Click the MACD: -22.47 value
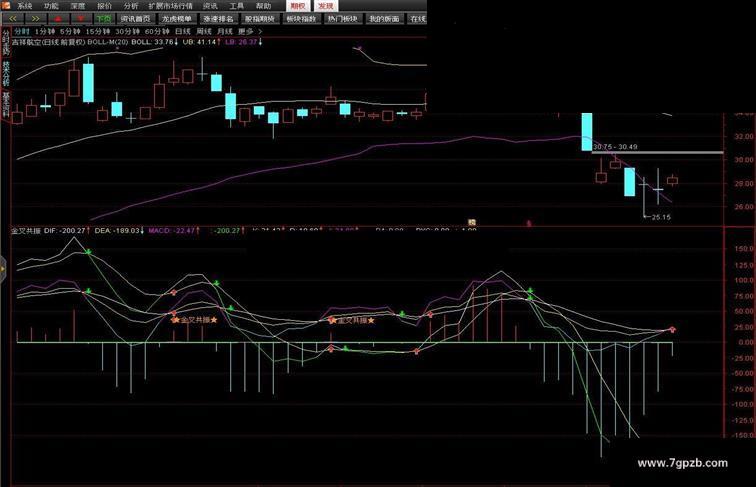Viewport: 756px width, 487px height. (x=174, y=231)
